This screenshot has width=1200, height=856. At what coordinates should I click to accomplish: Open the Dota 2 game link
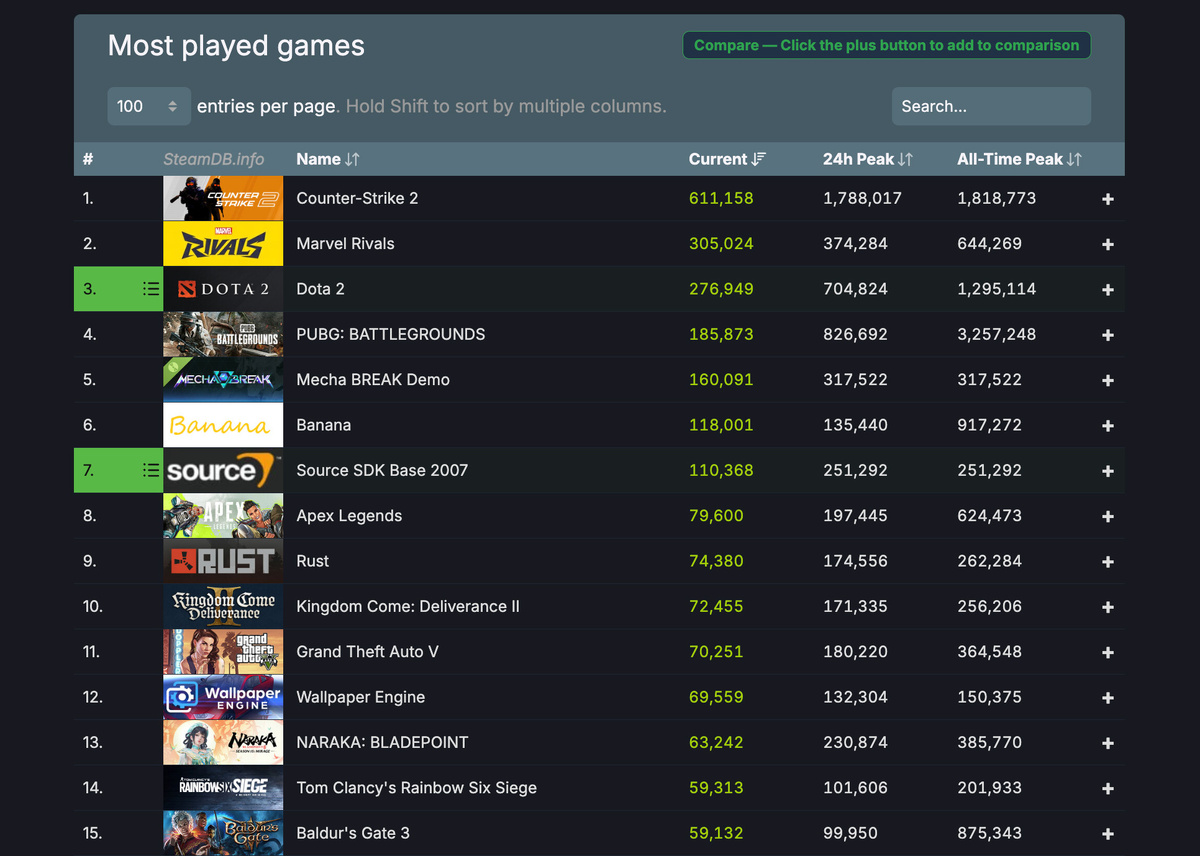(x=320, y=289)
